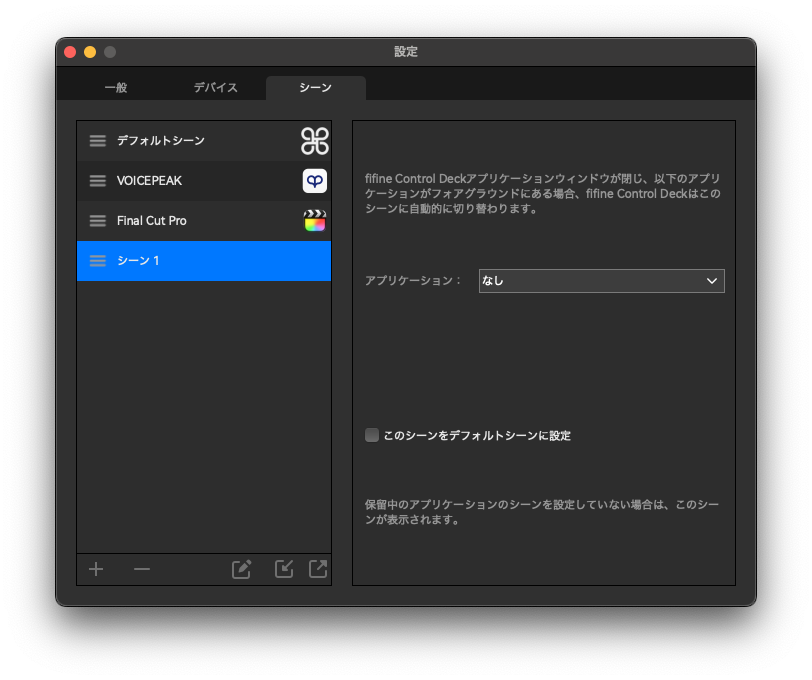Click the Final Cut Pro app icon
Viewport: 812px width, 680px height.
point(314,220)
